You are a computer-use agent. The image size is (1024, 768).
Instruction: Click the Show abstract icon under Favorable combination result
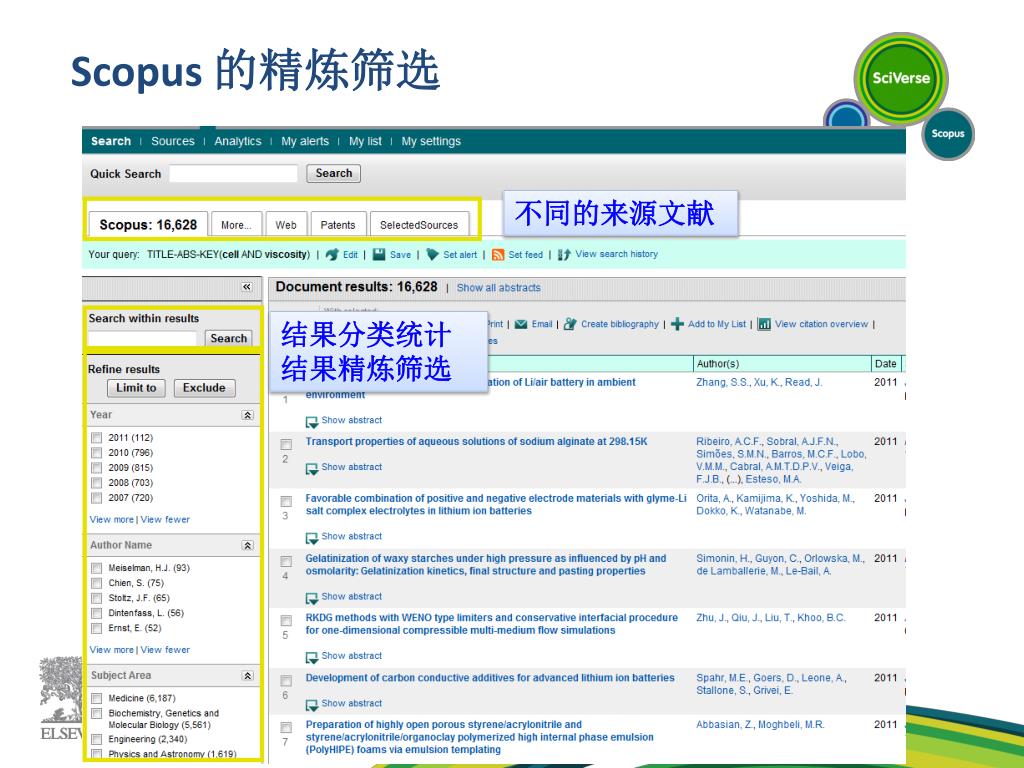[x=312, y=537]
